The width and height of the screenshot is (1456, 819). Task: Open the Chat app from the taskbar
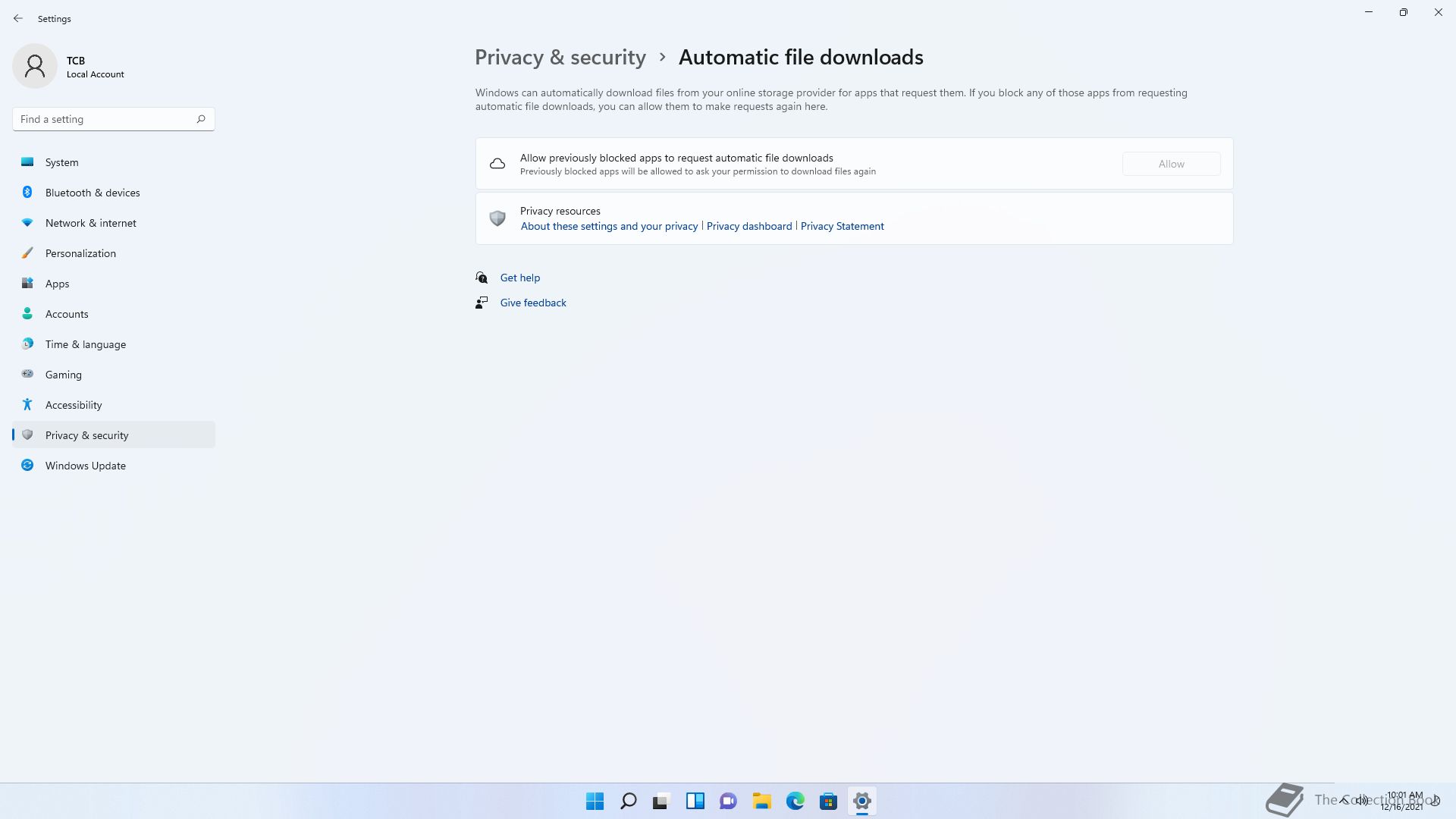[729, 801]
